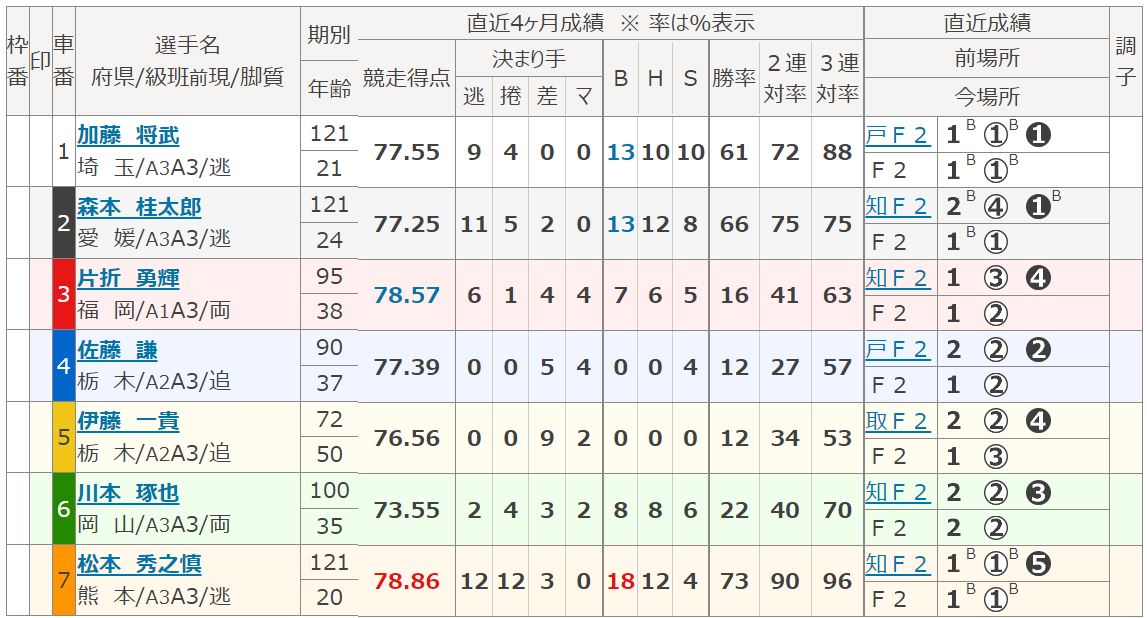
Task: Click 知F2 previous venue link for 川本
Action: coord(897,492)
